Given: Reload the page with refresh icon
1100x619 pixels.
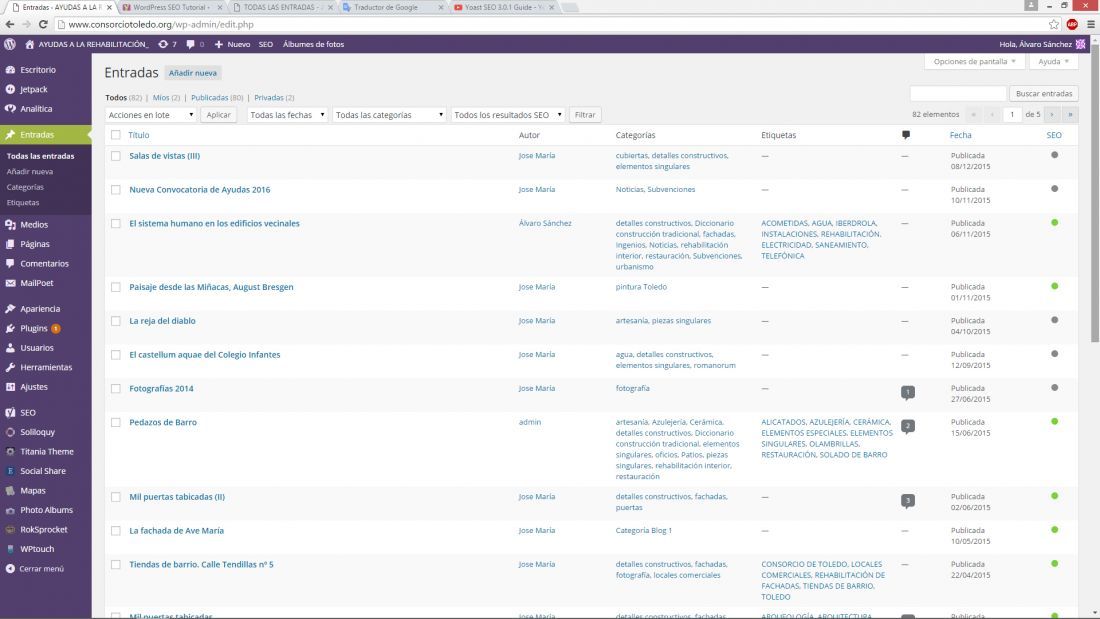Looking at the screenshot, I should coord(43,25).
